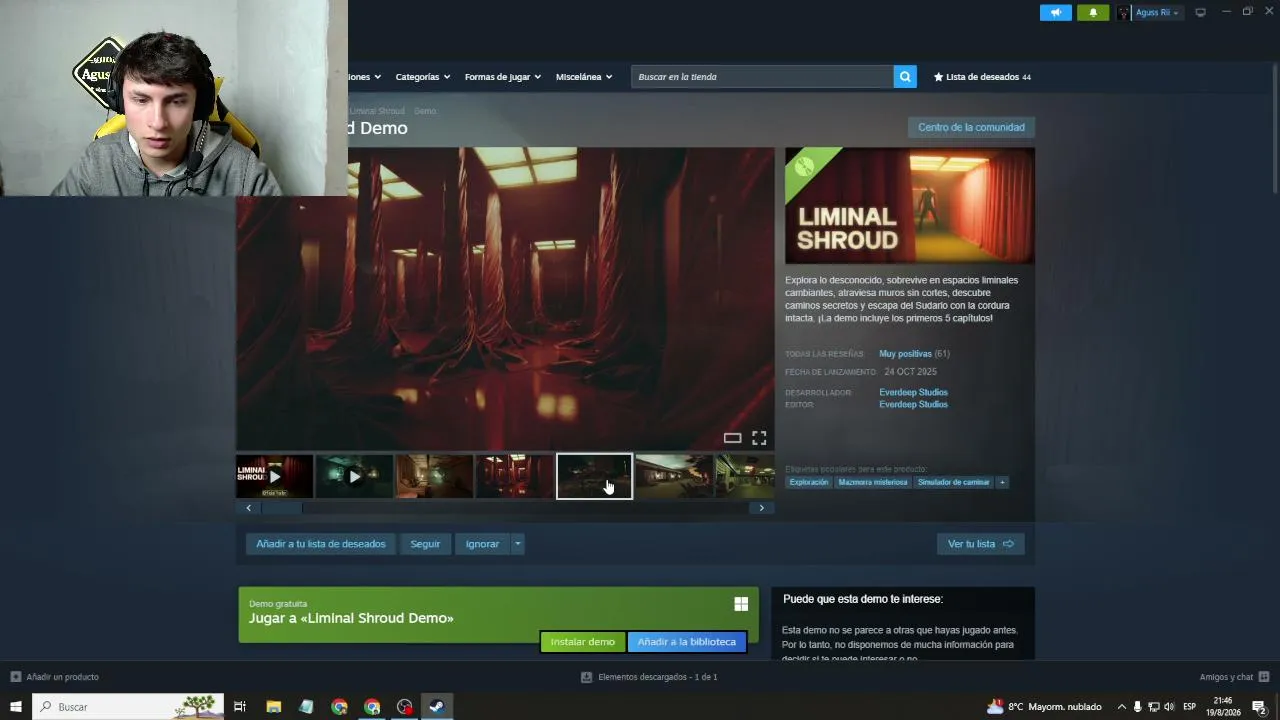1280x720 pixels.
Task: Play the second video thumbnail
Action: [x=355, y=476]
